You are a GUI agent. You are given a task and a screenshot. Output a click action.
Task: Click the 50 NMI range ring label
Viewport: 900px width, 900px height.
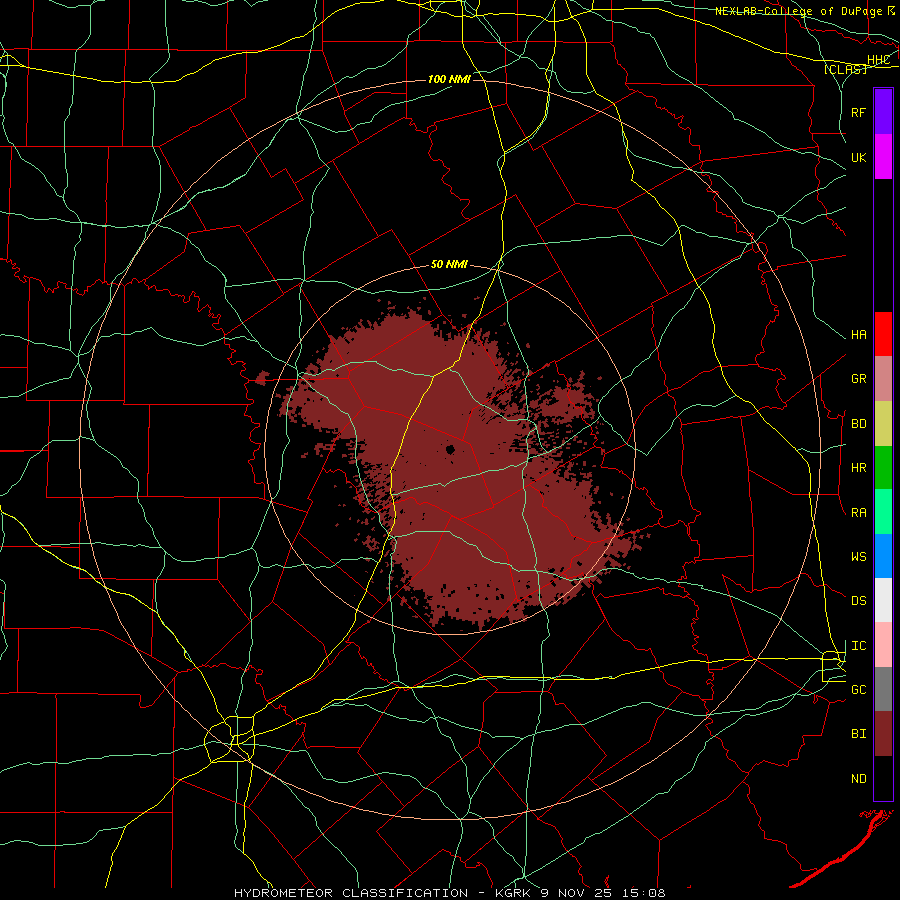pos(449,265)
